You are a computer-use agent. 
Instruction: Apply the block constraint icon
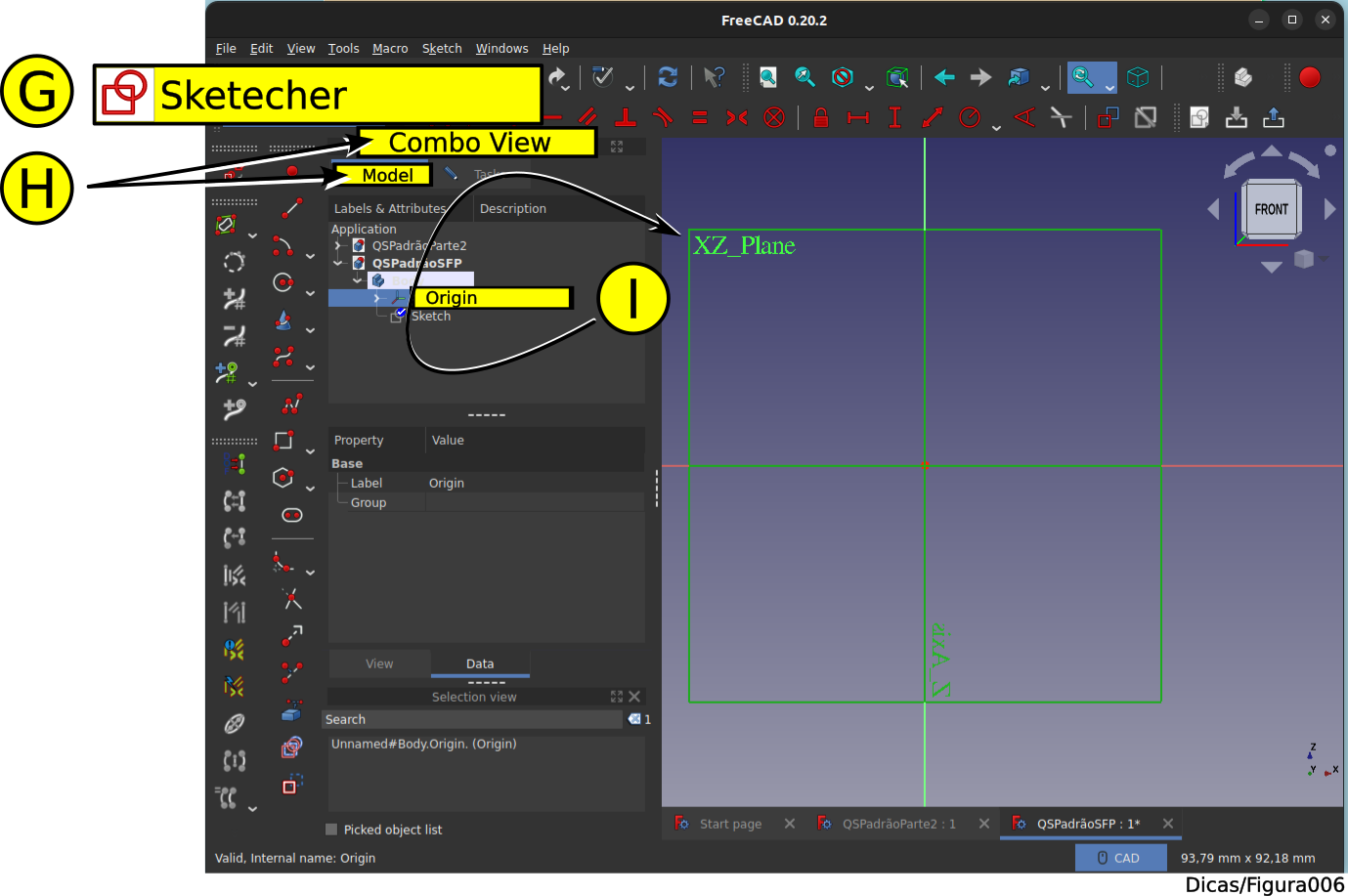click(774, 117)
